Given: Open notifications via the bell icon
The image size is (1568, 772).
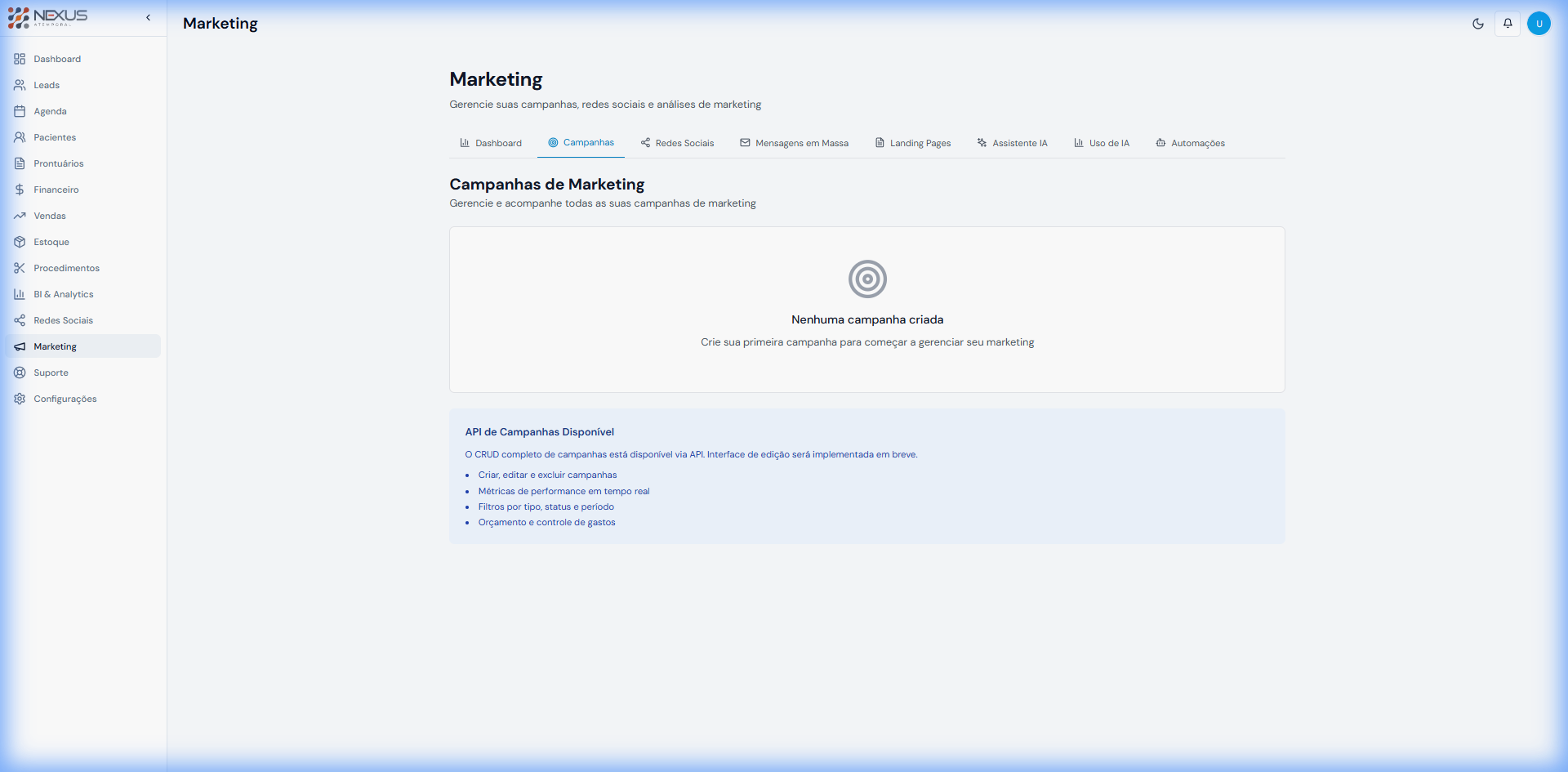Looking at the screenshot, I should pyautogui.click(x=1508, y=24).
